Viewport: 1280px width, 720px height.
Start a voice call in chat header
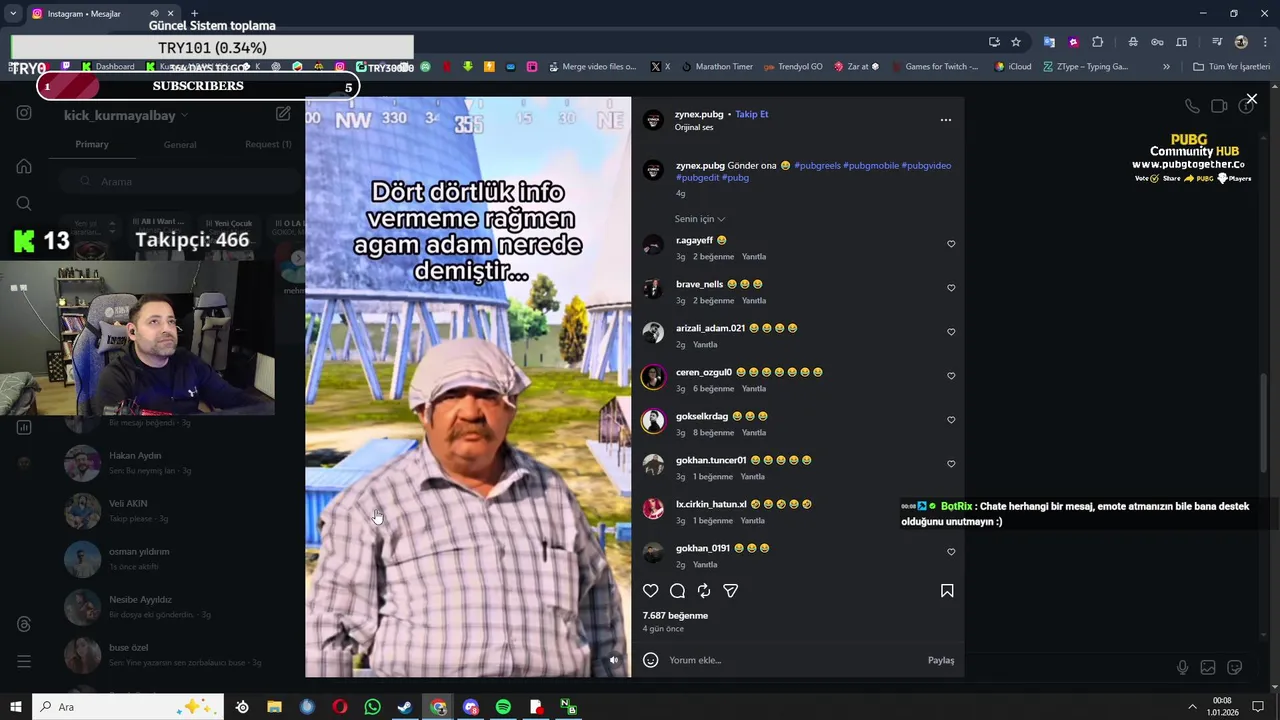pos(1192,106)
